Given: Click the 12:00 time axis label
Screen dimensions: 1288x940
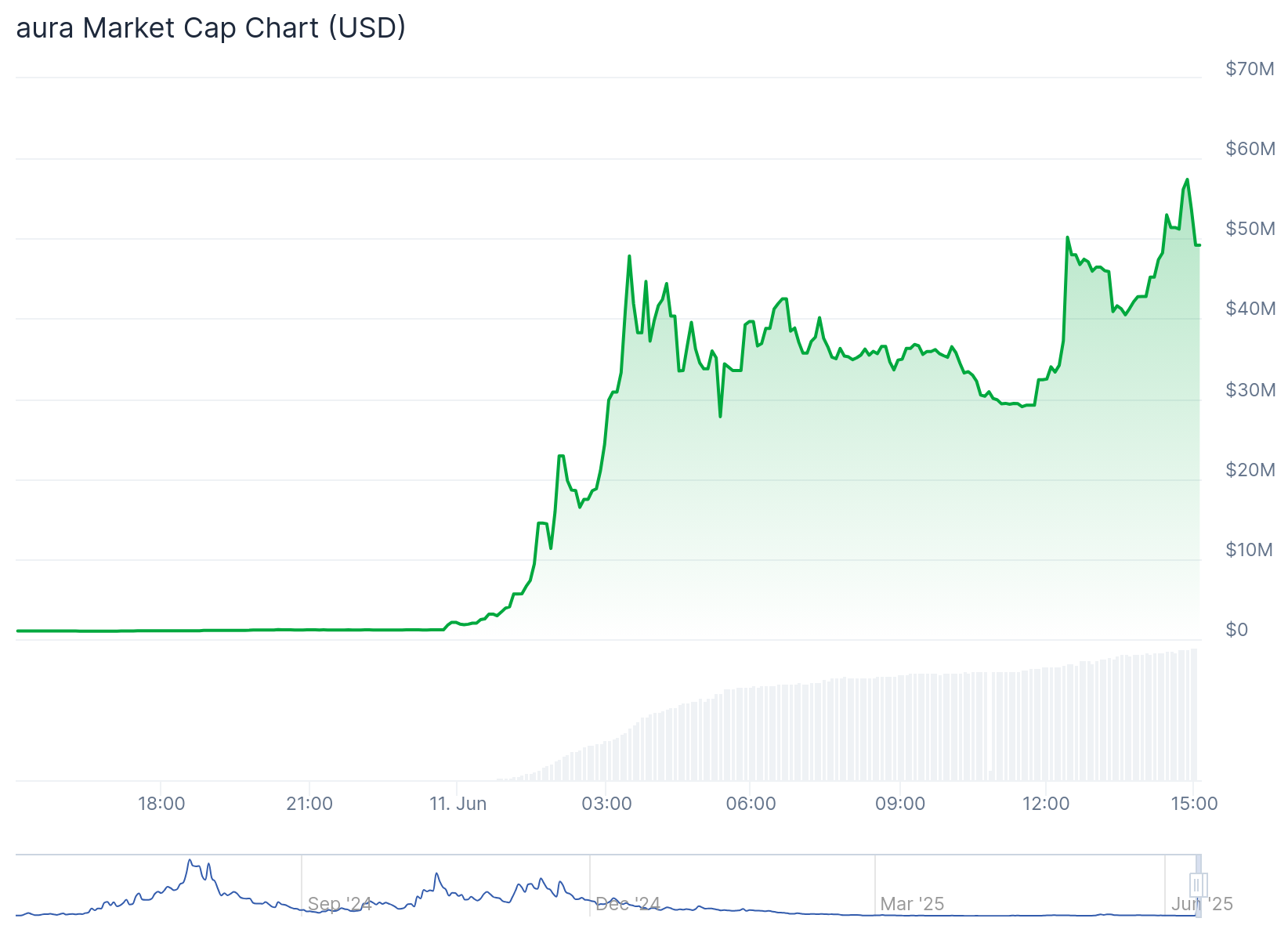Looking at the screenshot, I should click(x=1047, y=804).
